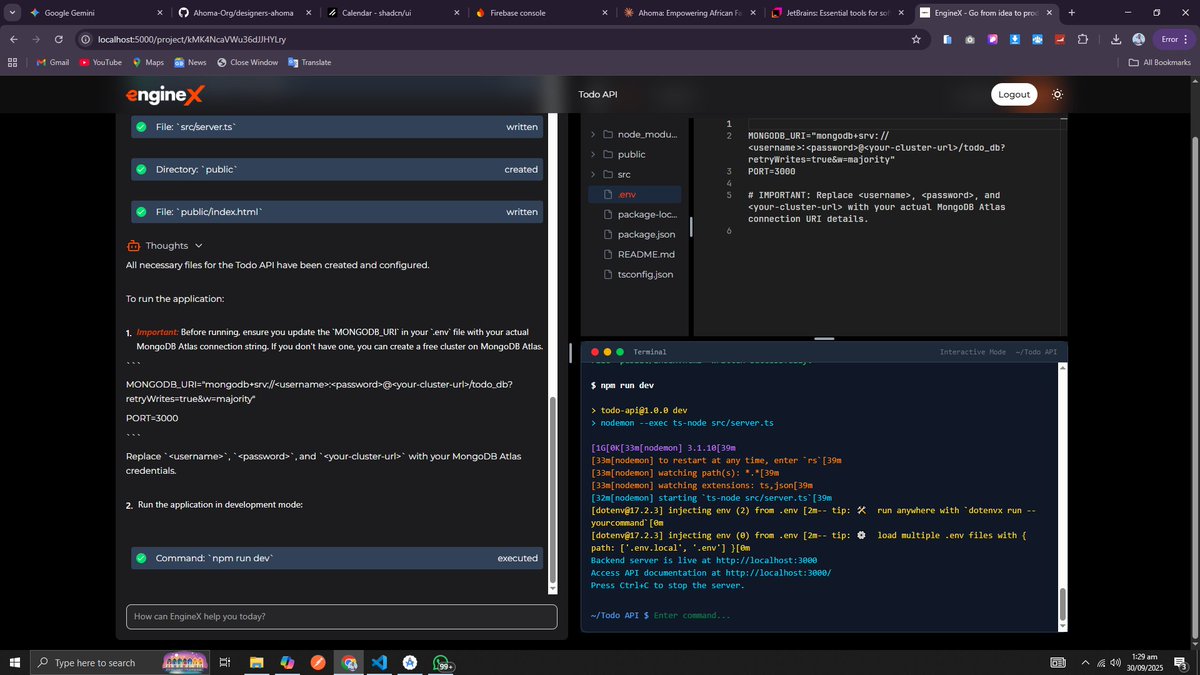Open Visual Studio Code from taskbar

coord(379,662)
